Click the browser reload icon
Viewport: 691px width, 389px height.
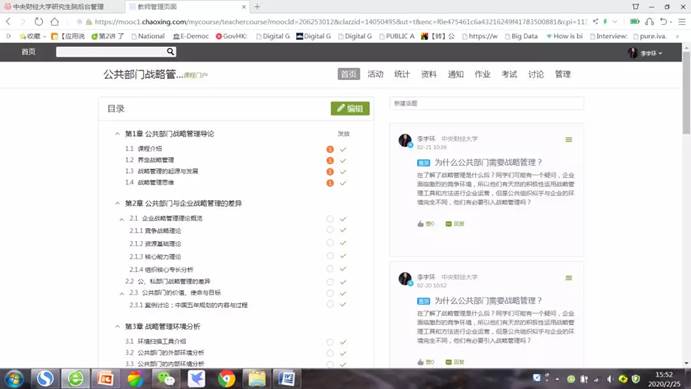coord(39,21)
